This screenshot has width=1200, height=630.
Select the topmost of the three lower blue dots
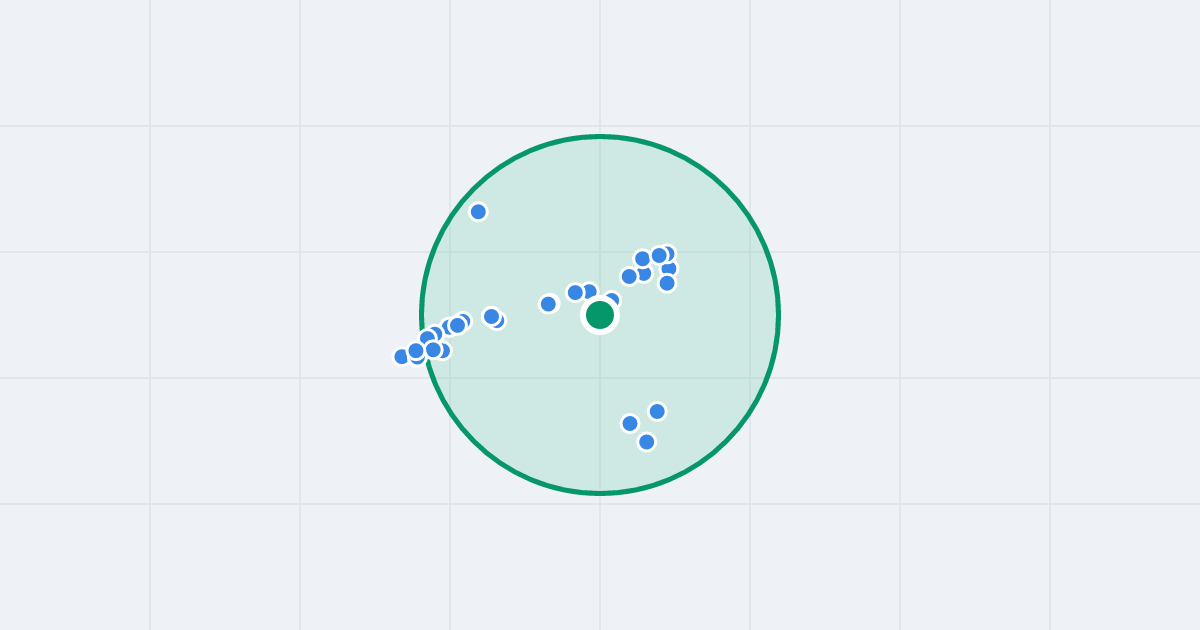click(657, 411)
